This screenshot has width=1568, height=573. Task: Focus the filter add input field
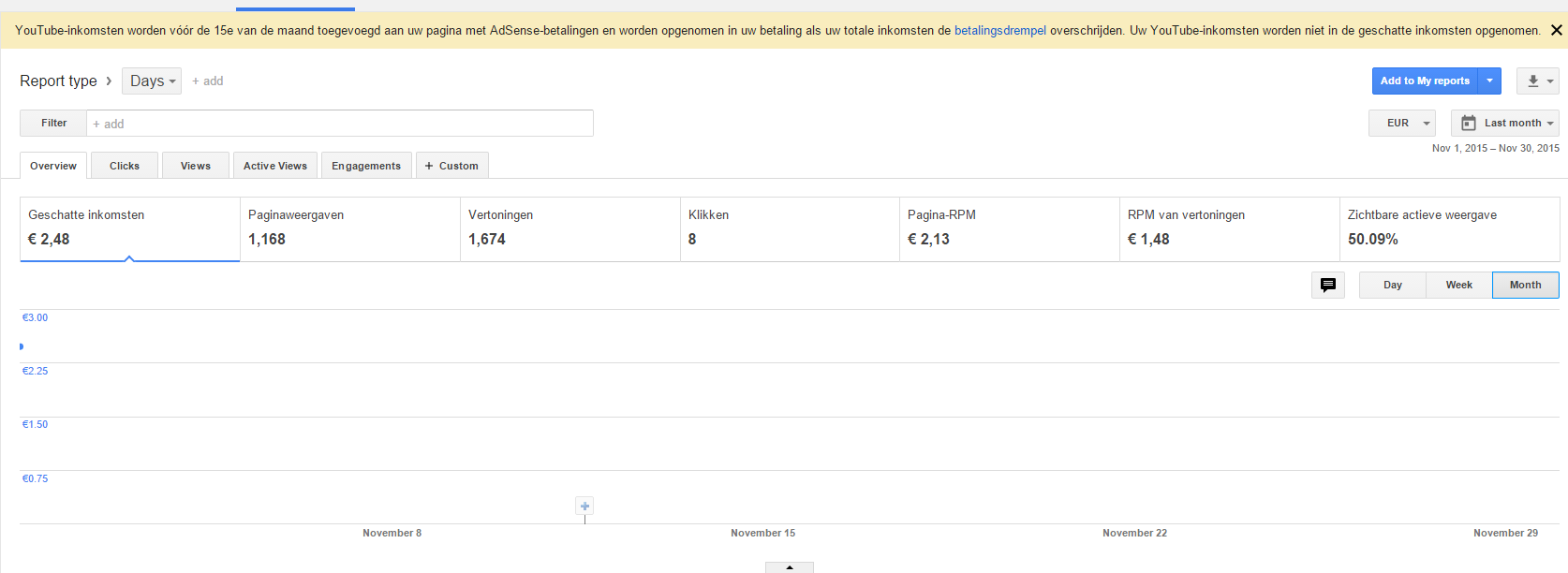pyautogui.click(x=340, y=124)
